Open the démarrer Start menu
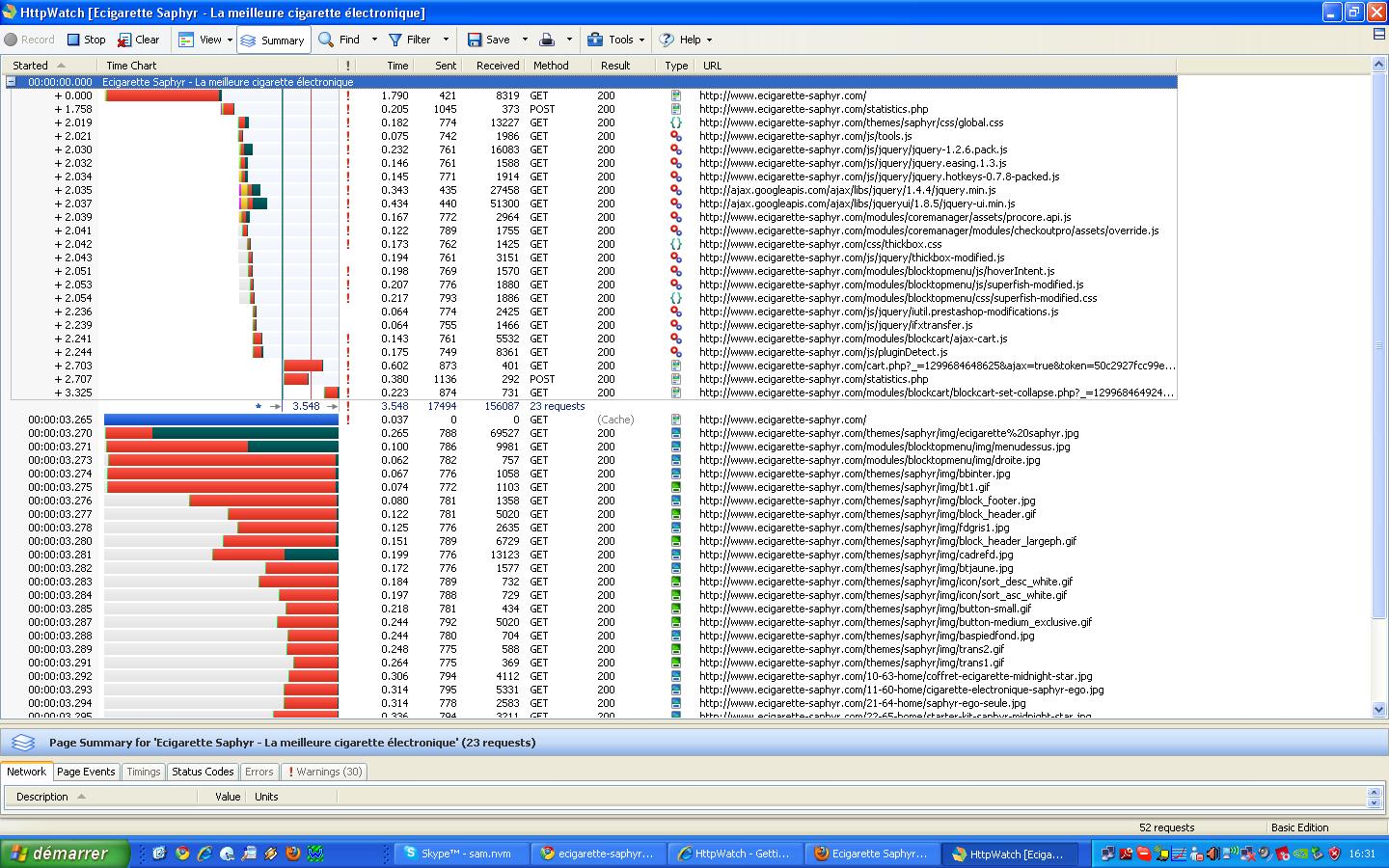Screen dimensions: 1389x868 (x=65, y=854)
